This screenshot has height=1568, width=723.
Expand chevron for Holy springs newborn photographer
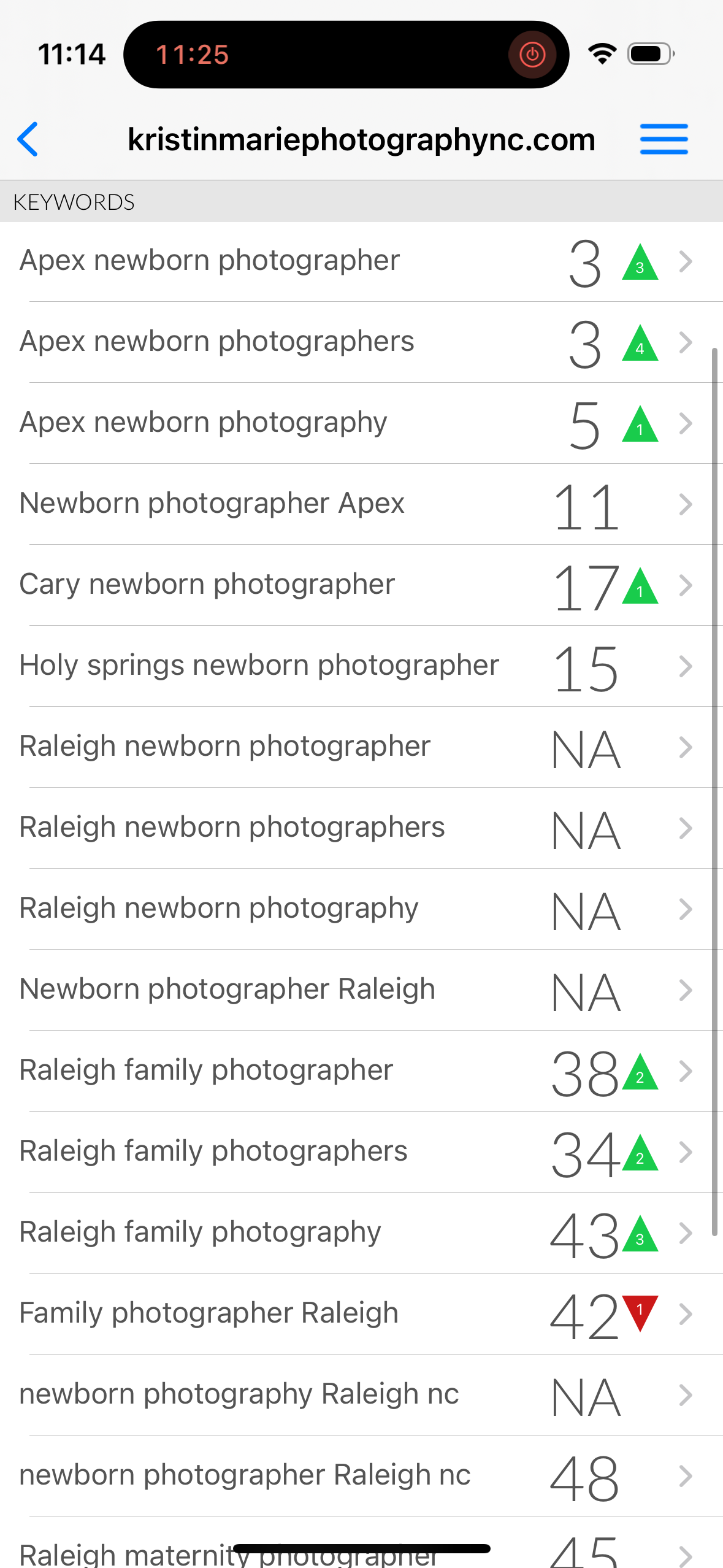point(686,666)
